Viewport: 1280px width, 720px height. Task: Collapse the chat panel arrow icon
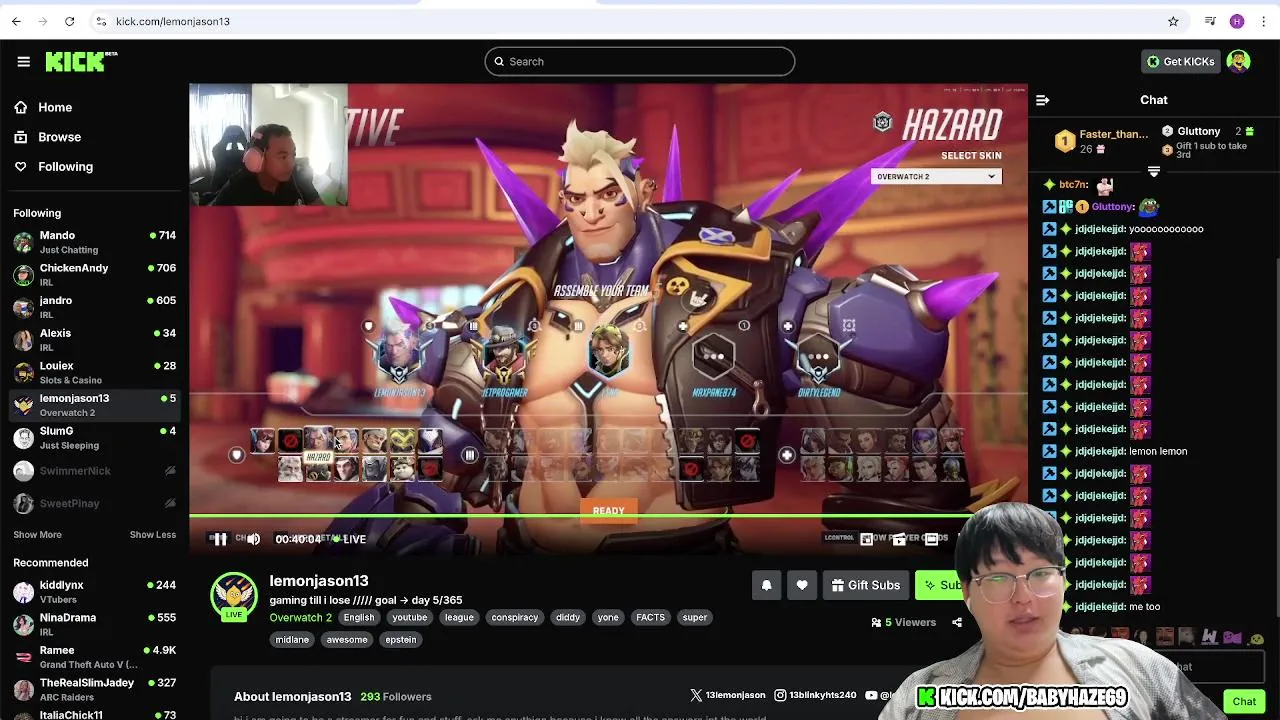click(1043, 100)
